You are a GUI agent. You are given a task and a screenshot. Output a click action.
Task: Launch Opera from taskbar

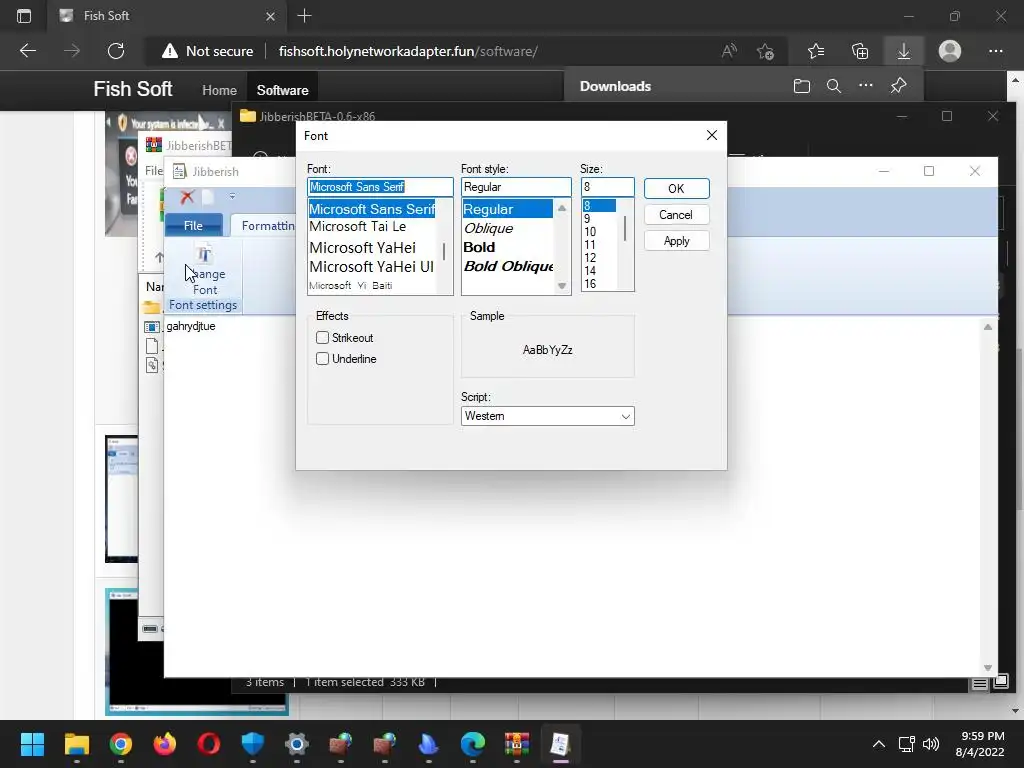point(208,744)
